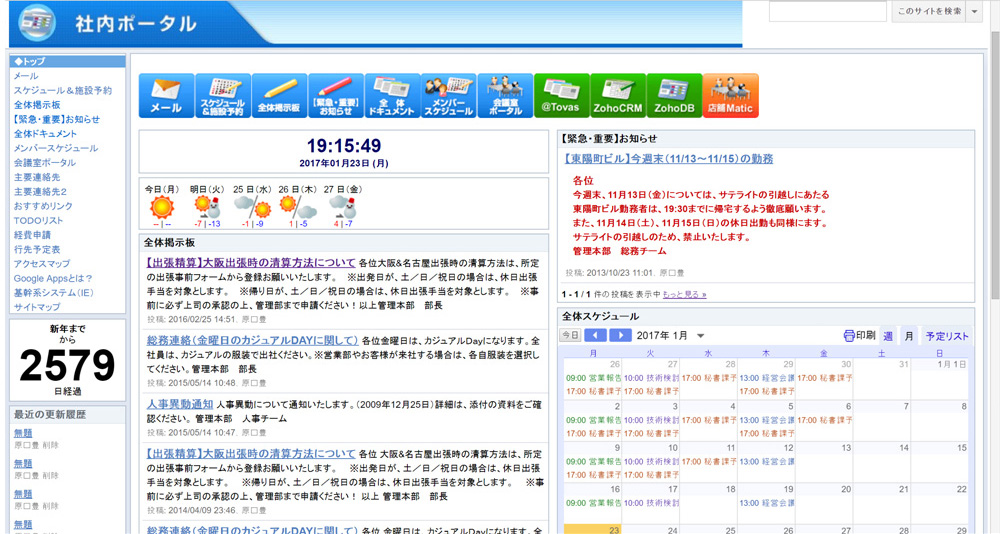
Task: Open 主要連絡先2 in left sidebar
Action: [x=40, y=191]
